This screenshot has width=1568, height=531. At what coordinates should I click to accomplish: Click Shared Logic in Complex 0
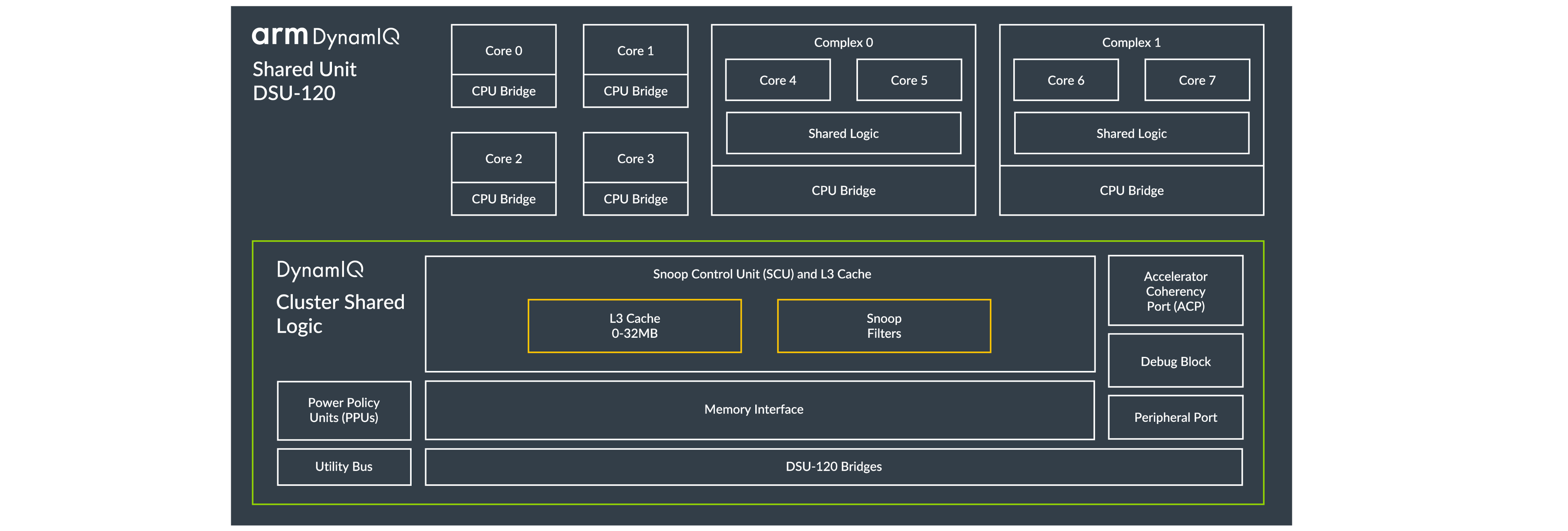click(843, 133)
